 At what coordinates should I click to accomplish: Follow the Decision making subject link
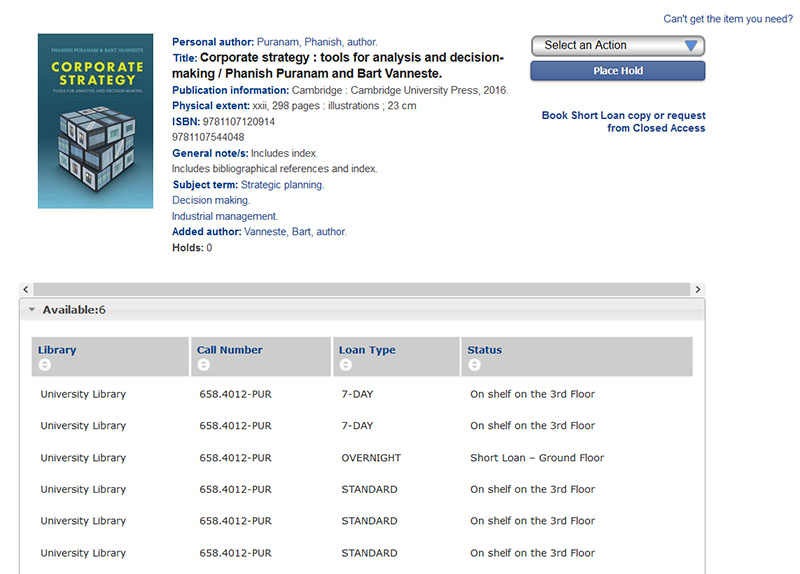coord(211,200)
